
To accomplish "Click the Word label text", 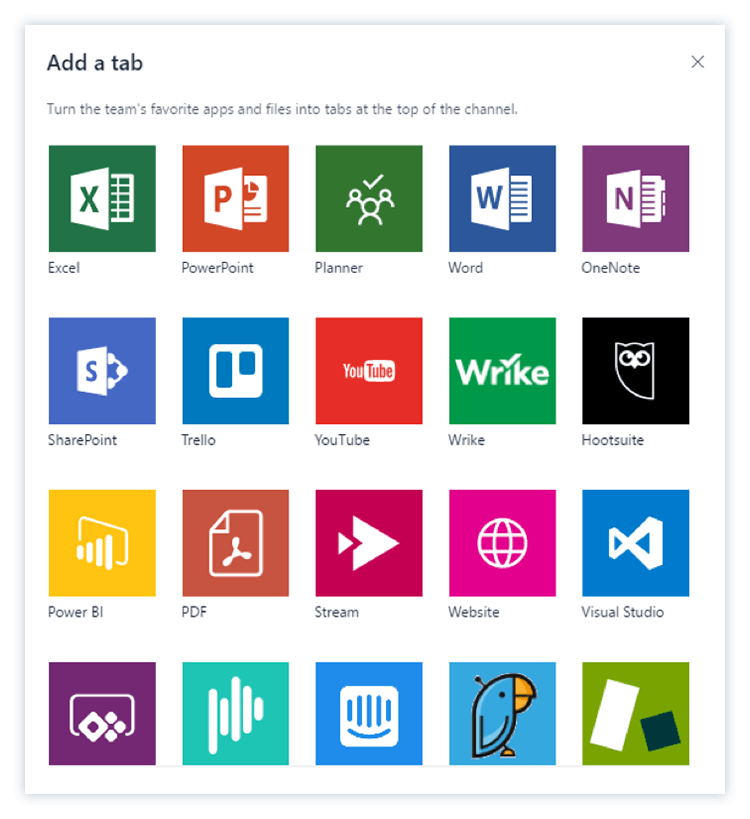I will pyautogui.click(x=465, y=268).
